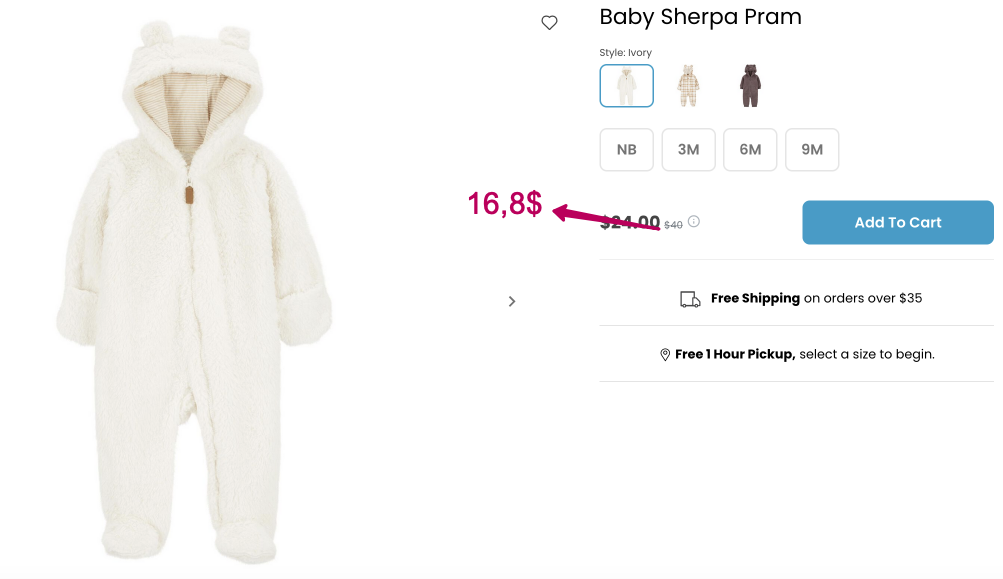Viewport: 1003px width, 579px height.
Task: Click the shipping truck icon
Action: 690,299
